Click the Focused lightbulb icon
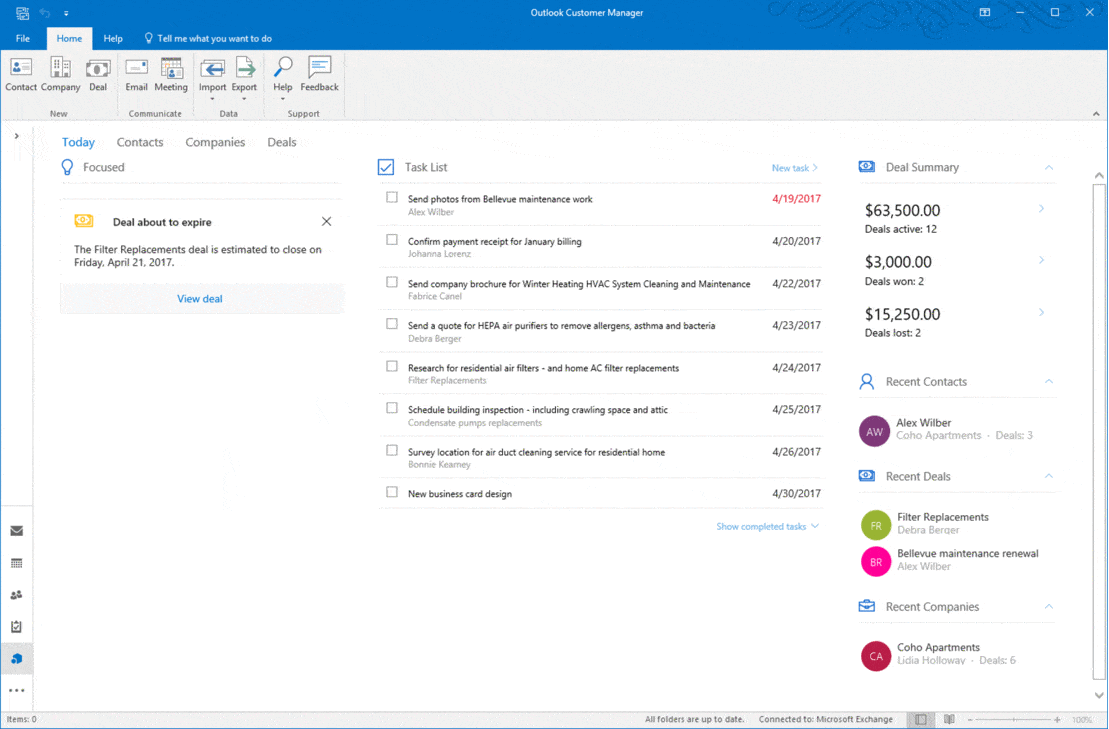 pos(67,167)
